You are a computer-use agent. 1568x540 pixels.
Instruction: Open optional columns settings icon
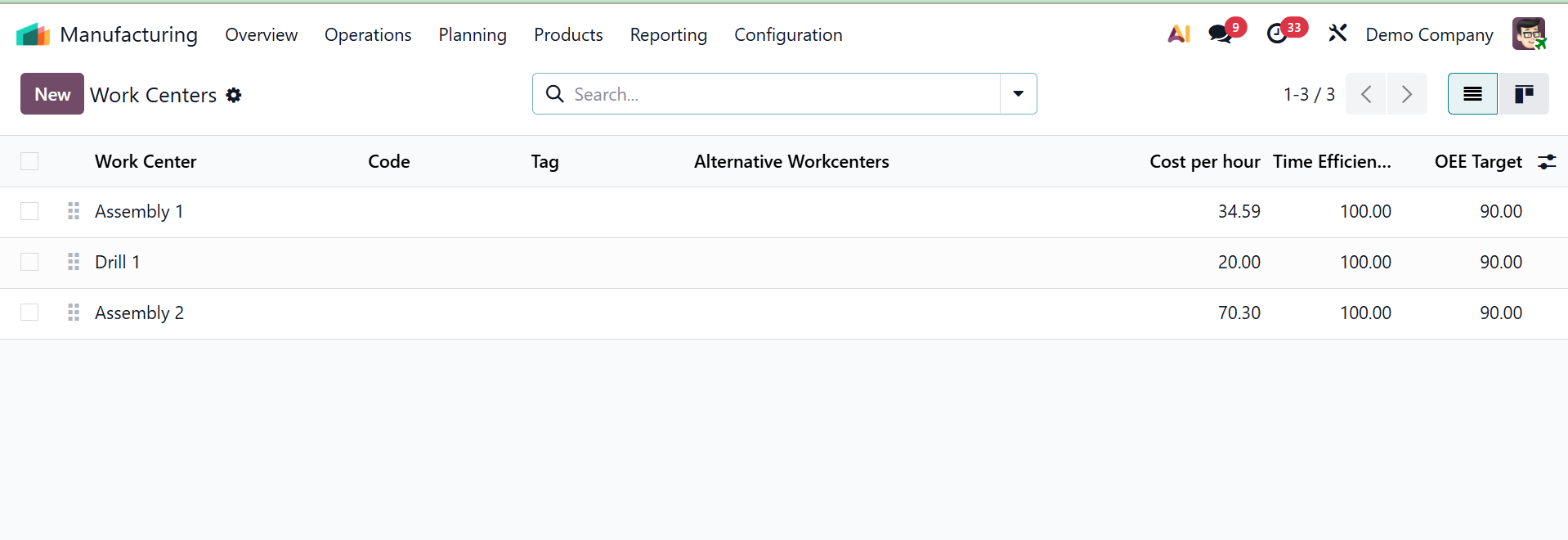click(x=1547, y=162)
